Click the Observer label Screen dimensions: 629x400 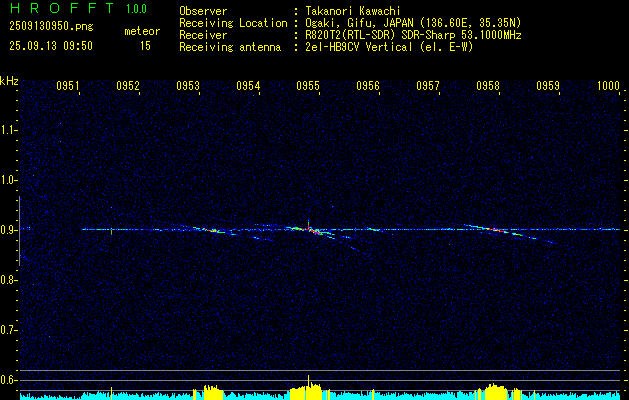coord(203,11)
